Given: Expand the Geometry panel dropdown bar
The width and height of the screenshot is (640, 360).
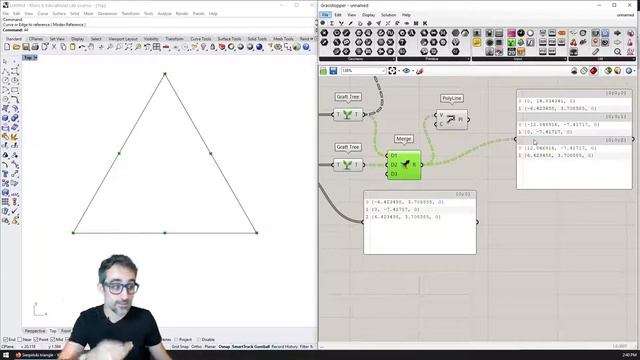Looking at the screenshot, I should 357,59.
